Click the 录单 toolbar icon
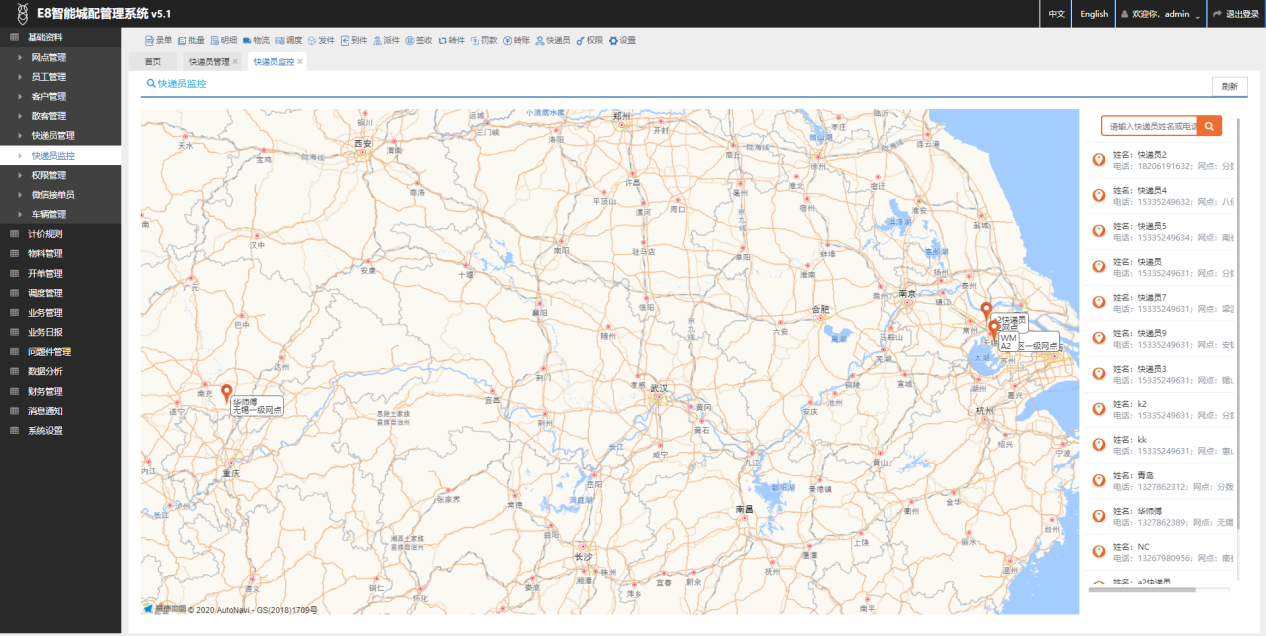The height and width of the screenshot is (636, 1266). pyautogui.click(x=150, y=41)
